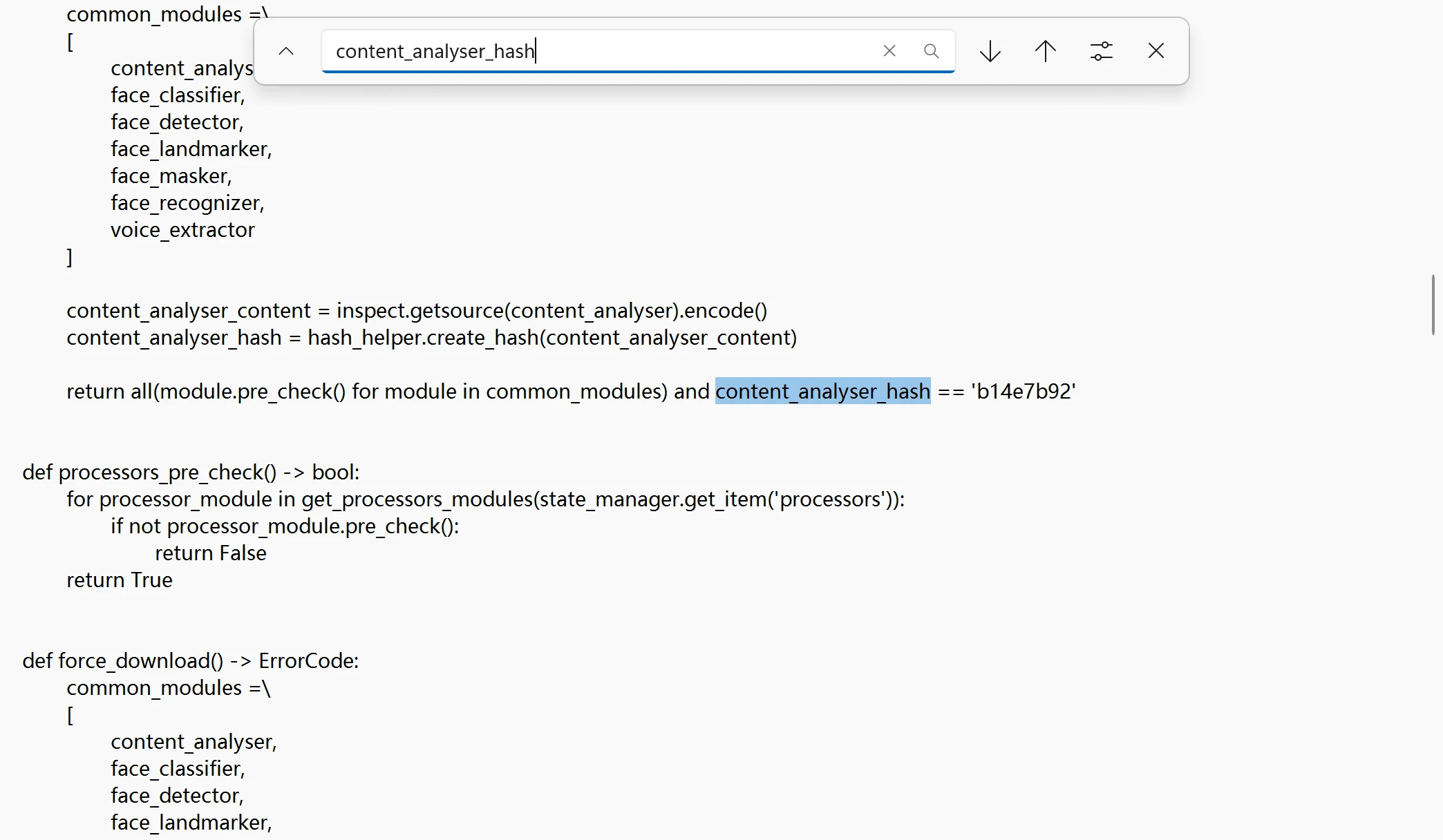Click the 'voice_extractor' line
The image size is (1443, 840).
(182, 230)
